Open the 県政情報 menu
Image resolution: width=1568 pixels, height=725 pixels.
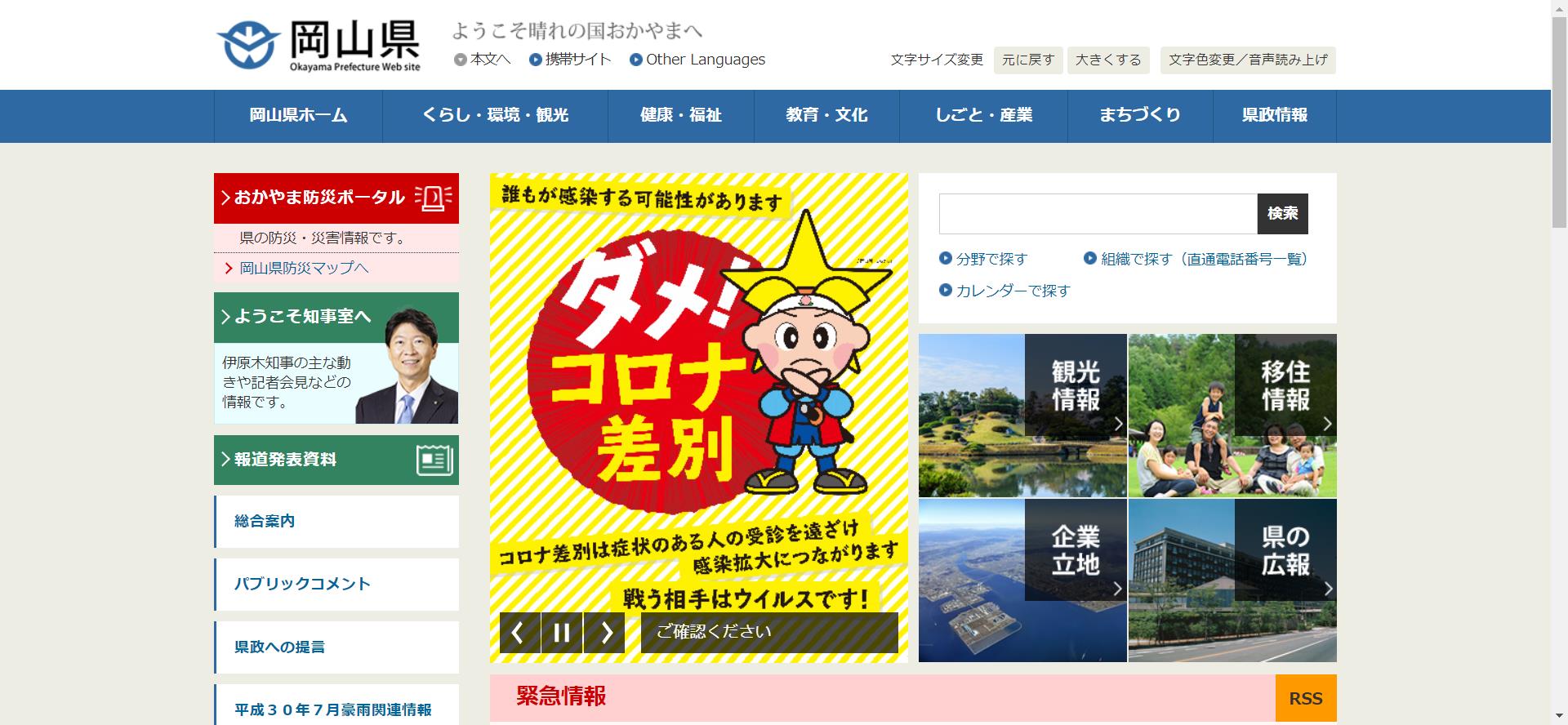point(1275,116)
